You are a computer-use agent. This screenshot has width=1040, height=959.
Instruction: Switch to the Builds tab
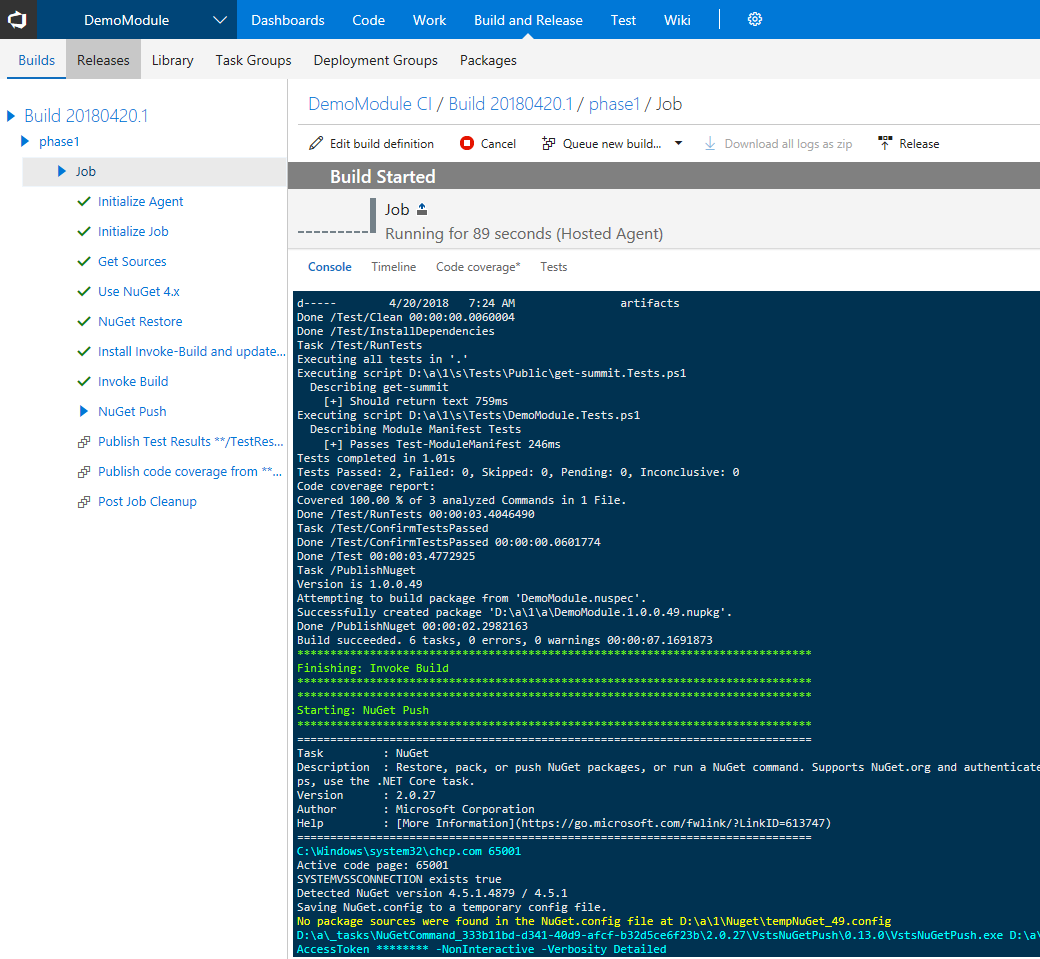[x=36, y=60]
